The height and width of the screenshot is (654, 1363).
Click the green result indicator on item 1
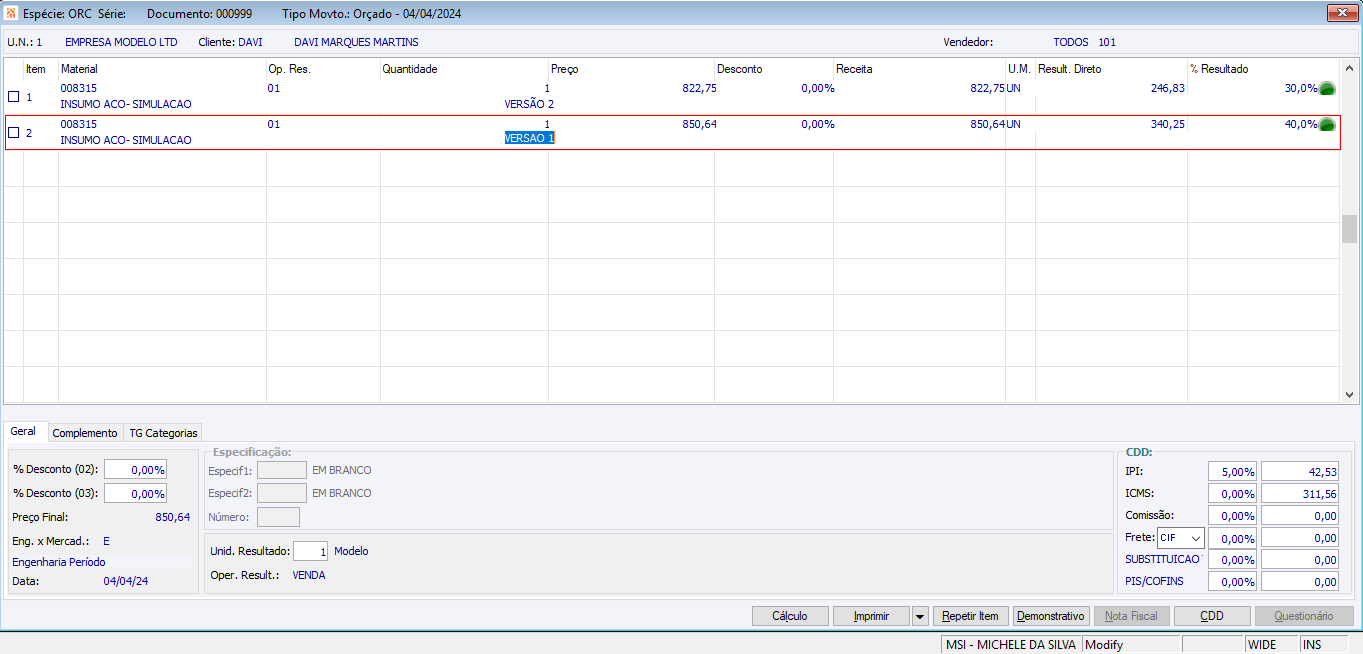click(x=1327, y=89)
